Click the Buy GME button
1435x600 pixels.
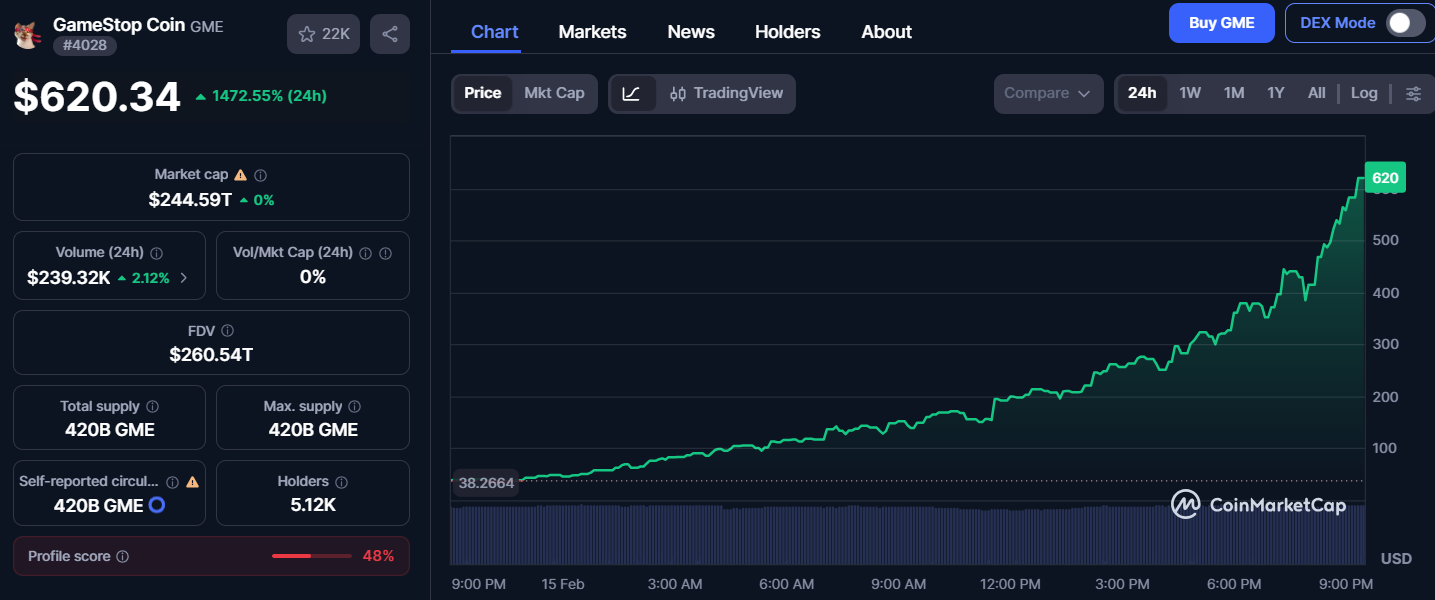(x=1222, y=23)
